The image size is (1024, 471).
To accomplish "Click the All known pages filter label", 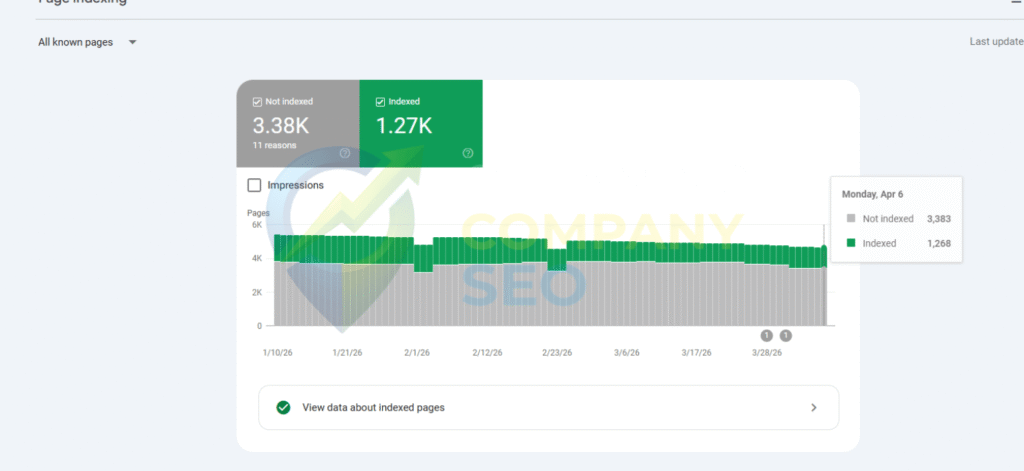I will click(75, 43).
